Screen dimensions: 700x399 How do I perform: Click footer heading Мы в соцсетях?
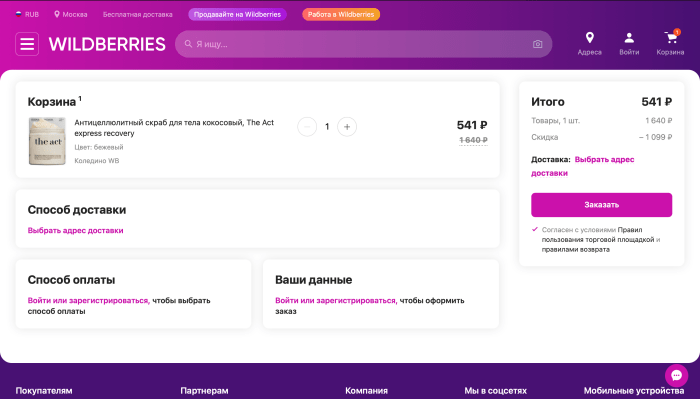coord(496,391)
